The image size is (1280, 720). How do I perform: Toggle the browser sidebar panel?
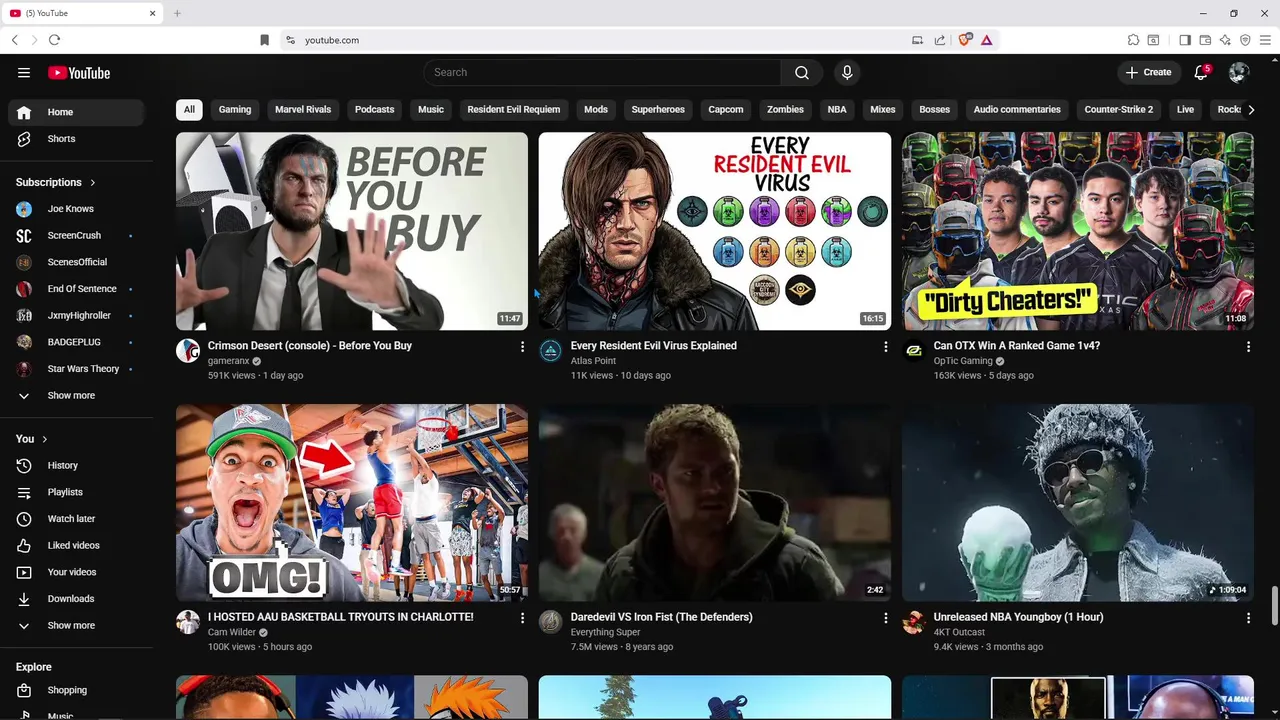point(1185,40)
